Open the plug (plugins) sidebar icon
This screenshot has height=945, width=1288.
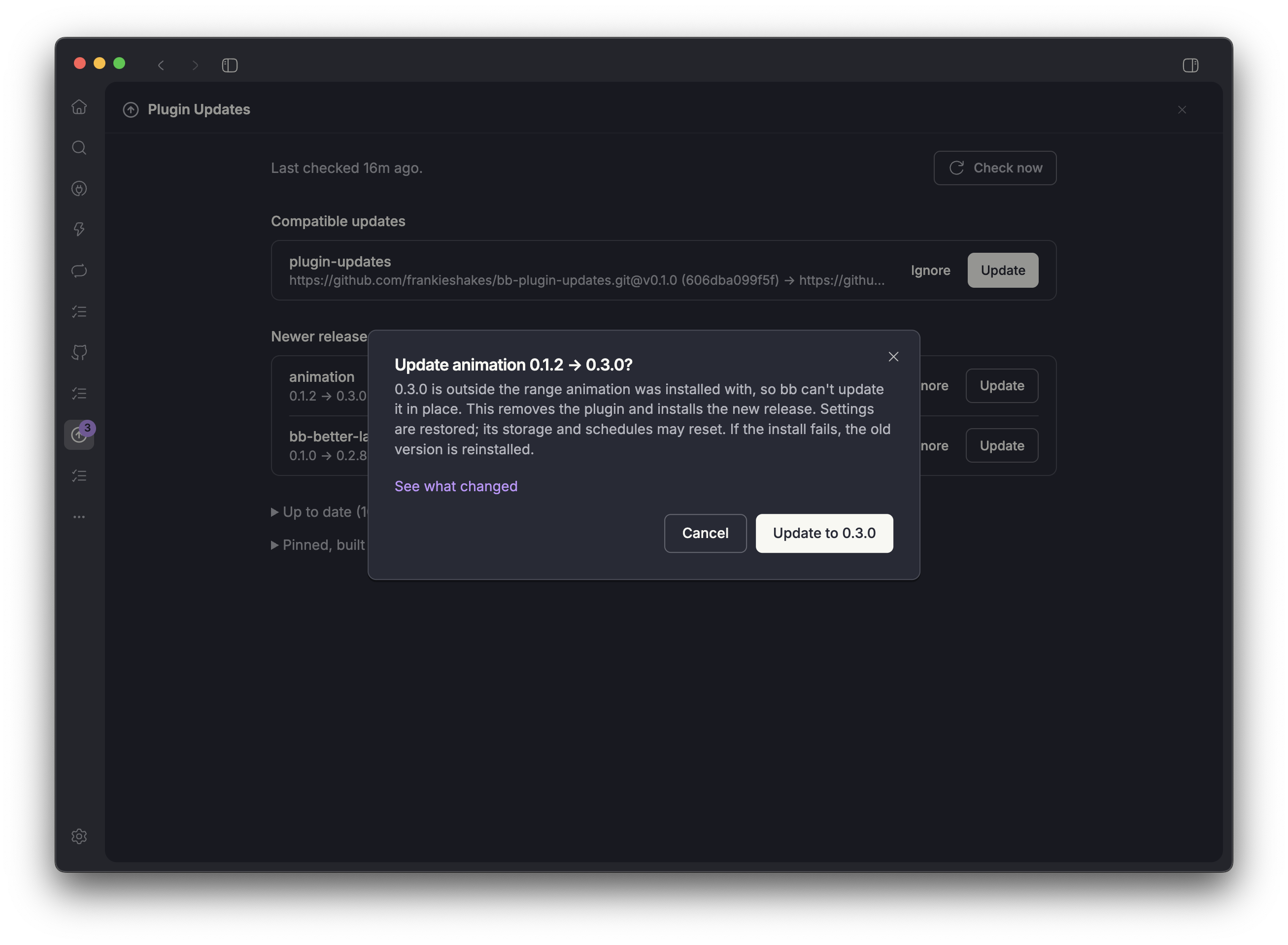pyautogui.click(x=79, y=189)
